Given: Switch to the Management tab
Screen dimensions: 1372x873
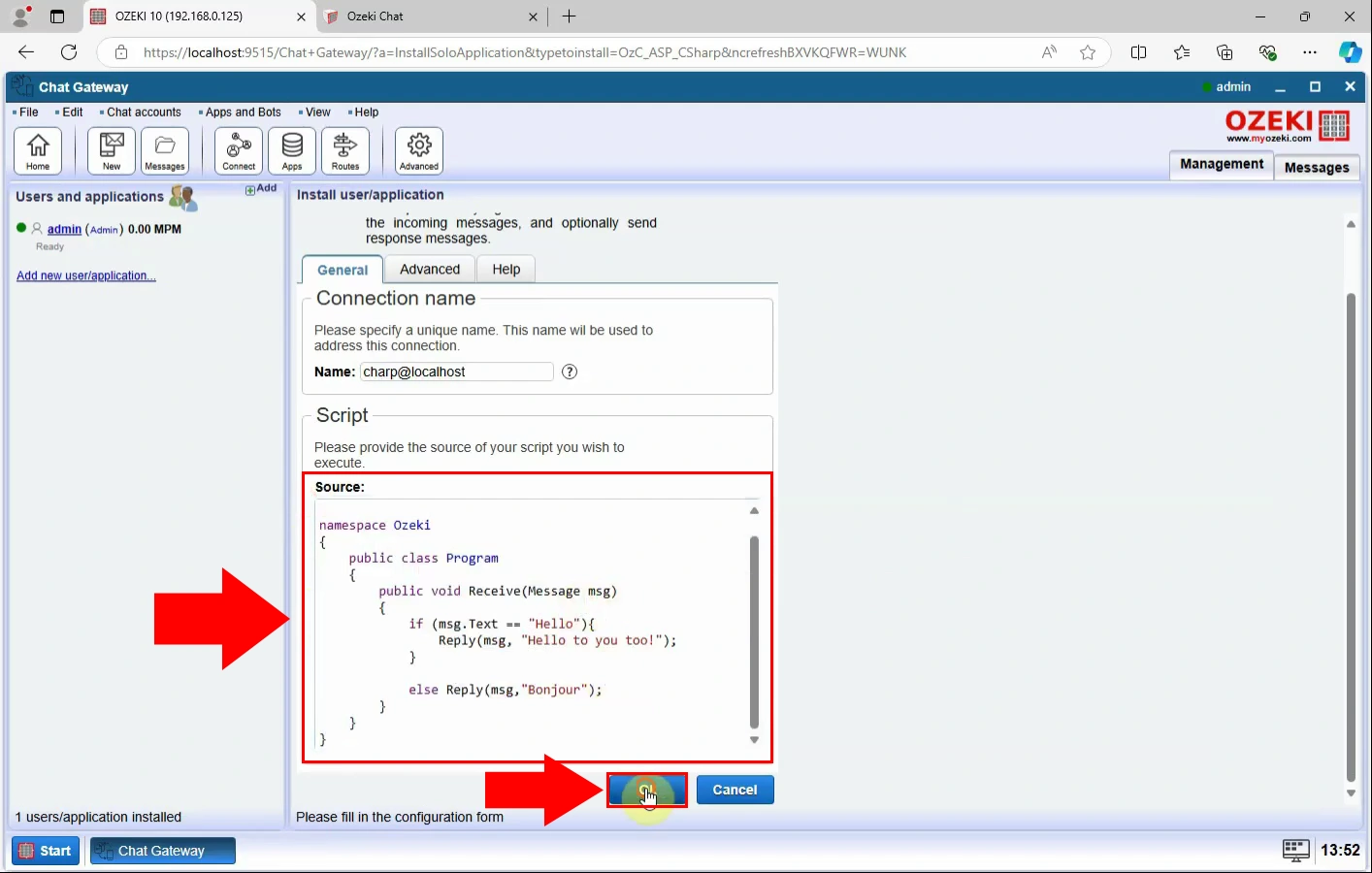Looking at the screenshot, I should [1222, 165].
